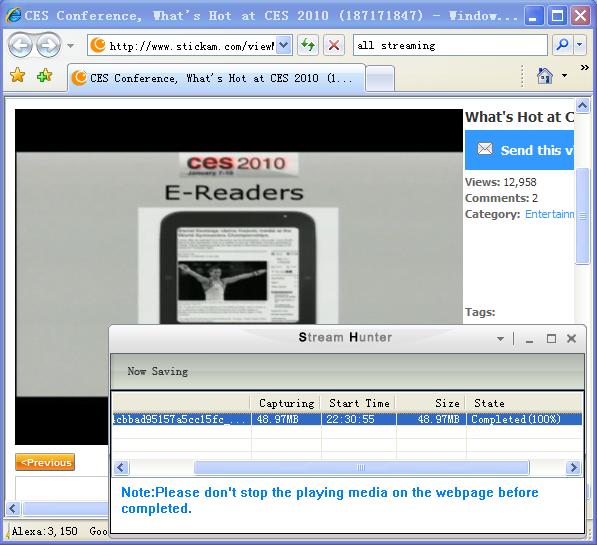Screen dimensions: 597x545
Task: Click the 'Comments: 2' text
Action: click(501, 198)
